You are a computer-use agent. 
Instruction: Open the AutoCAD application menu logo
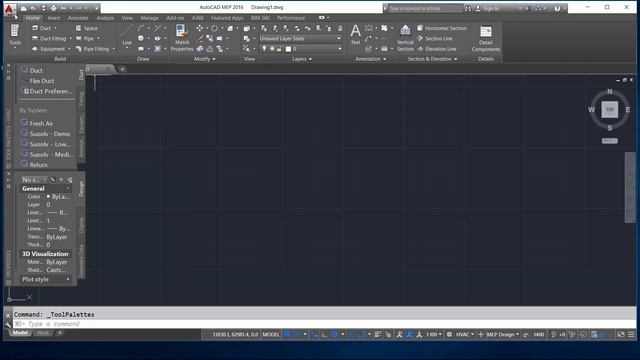[9, 9]
